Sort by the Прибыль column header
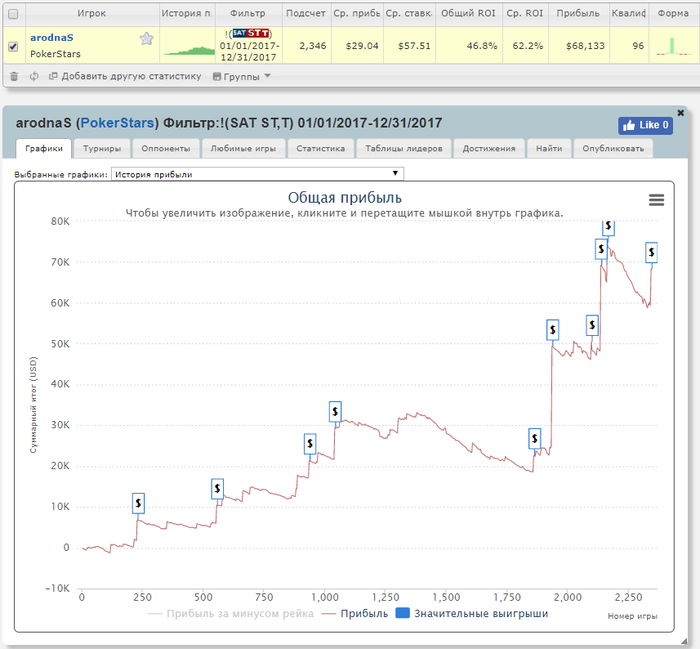This screenshot has height=649, width=700. coord(578,13)
